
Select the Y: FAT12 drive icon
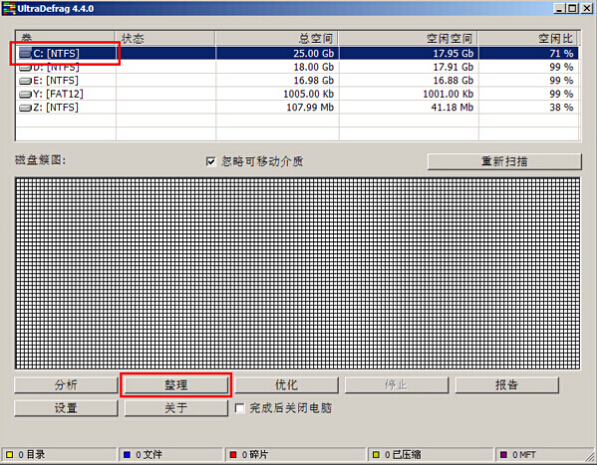click(x=26, y=94)
